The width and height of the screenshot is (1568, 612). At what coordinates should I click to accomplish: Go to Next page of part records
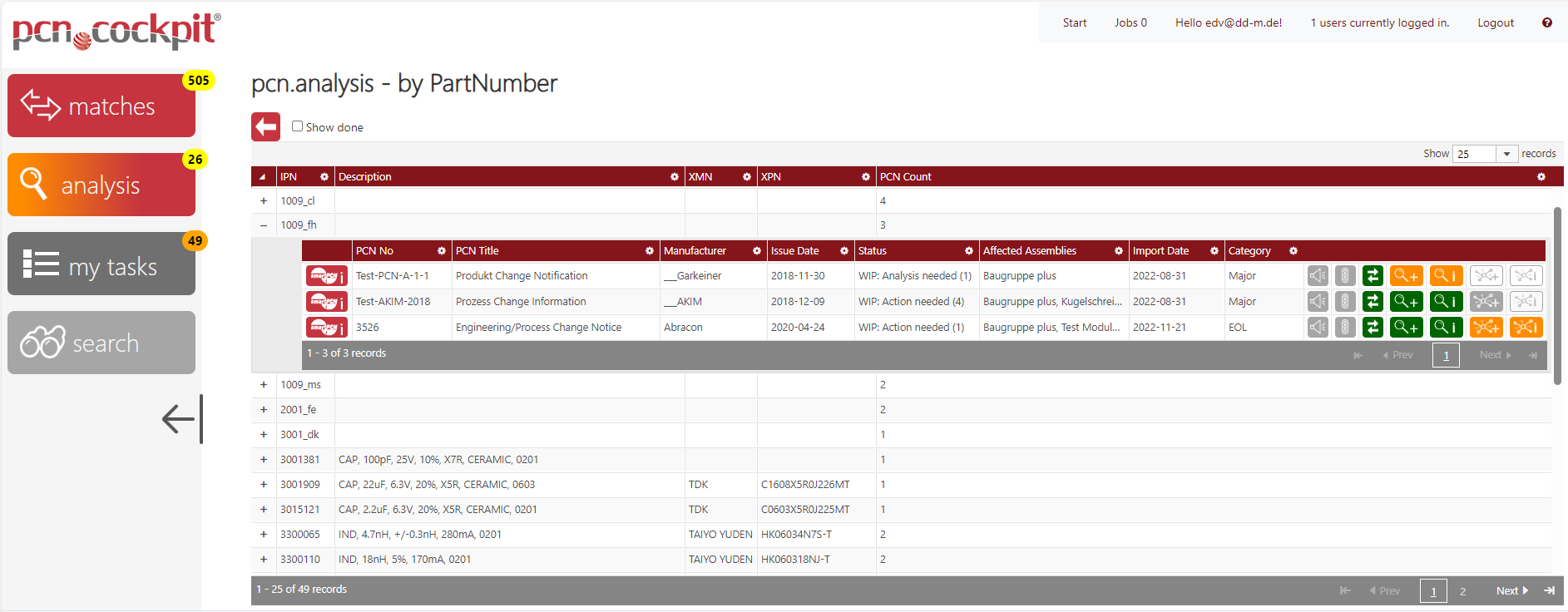[x=1511, y=591]
